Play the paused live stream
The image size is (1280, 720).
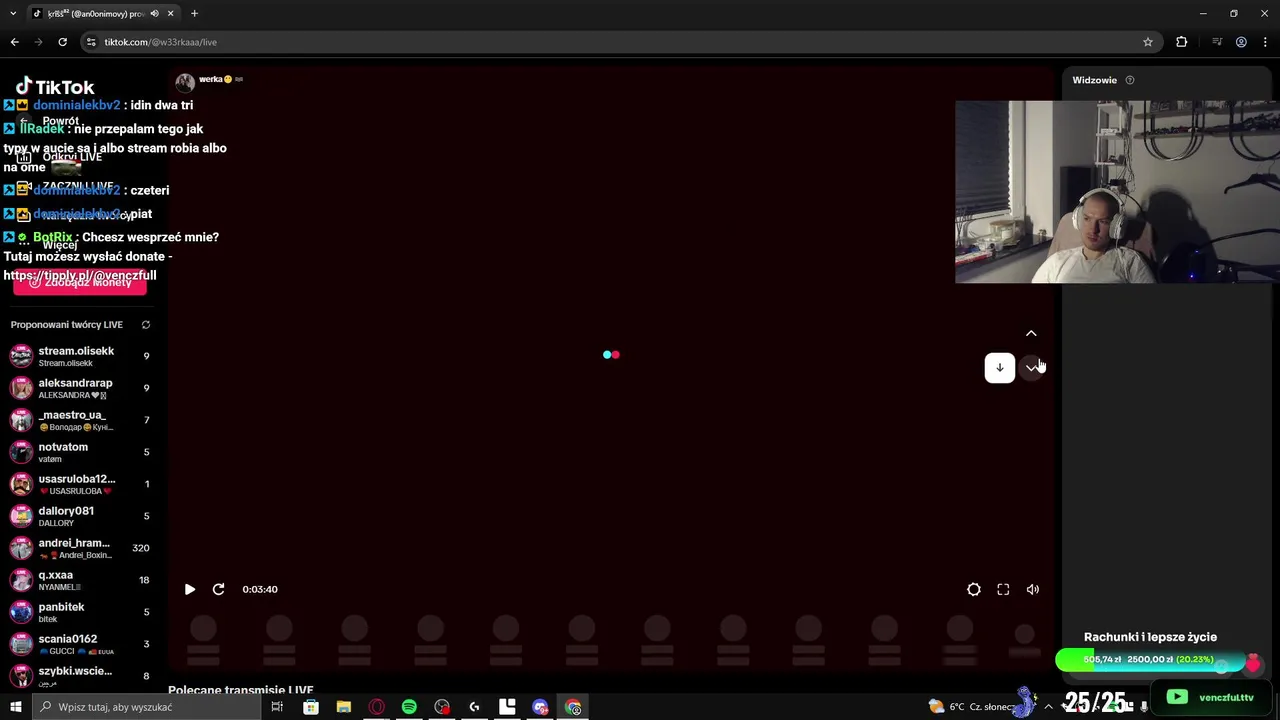(190, 589)
